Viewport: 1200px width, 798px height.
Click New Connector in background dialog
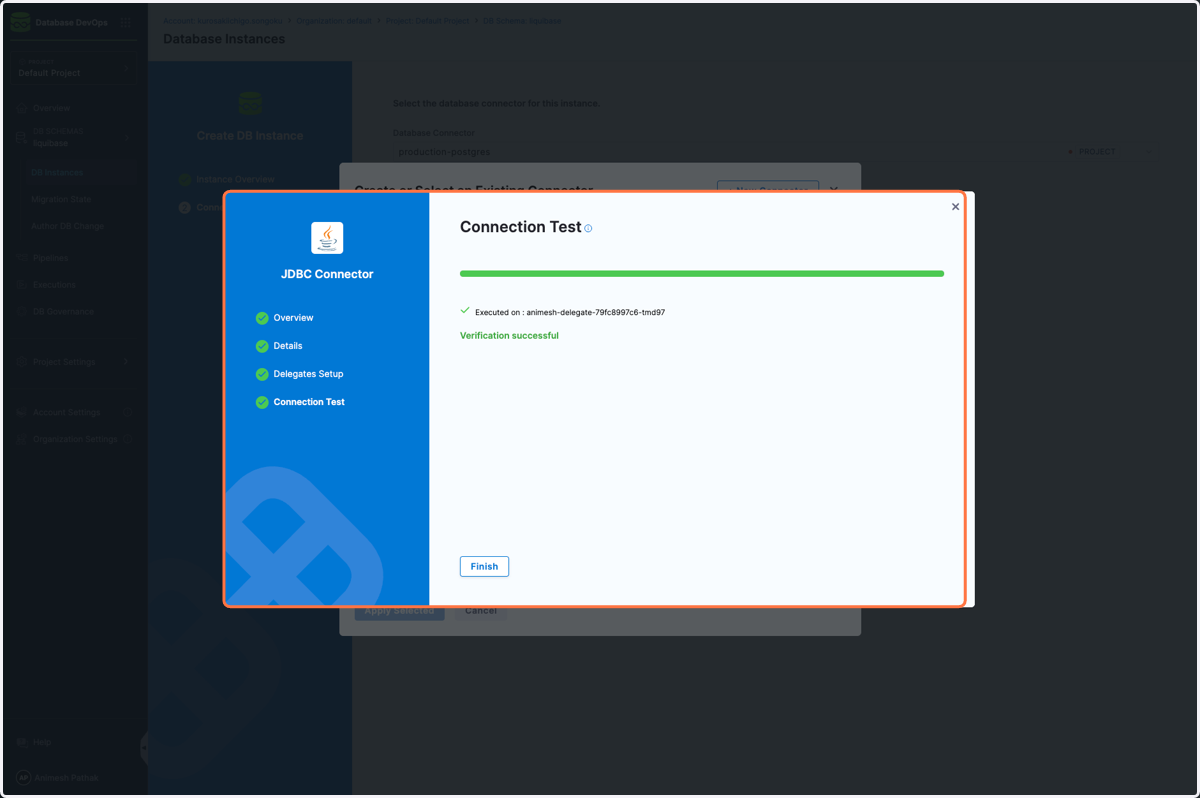pos(768,187)
